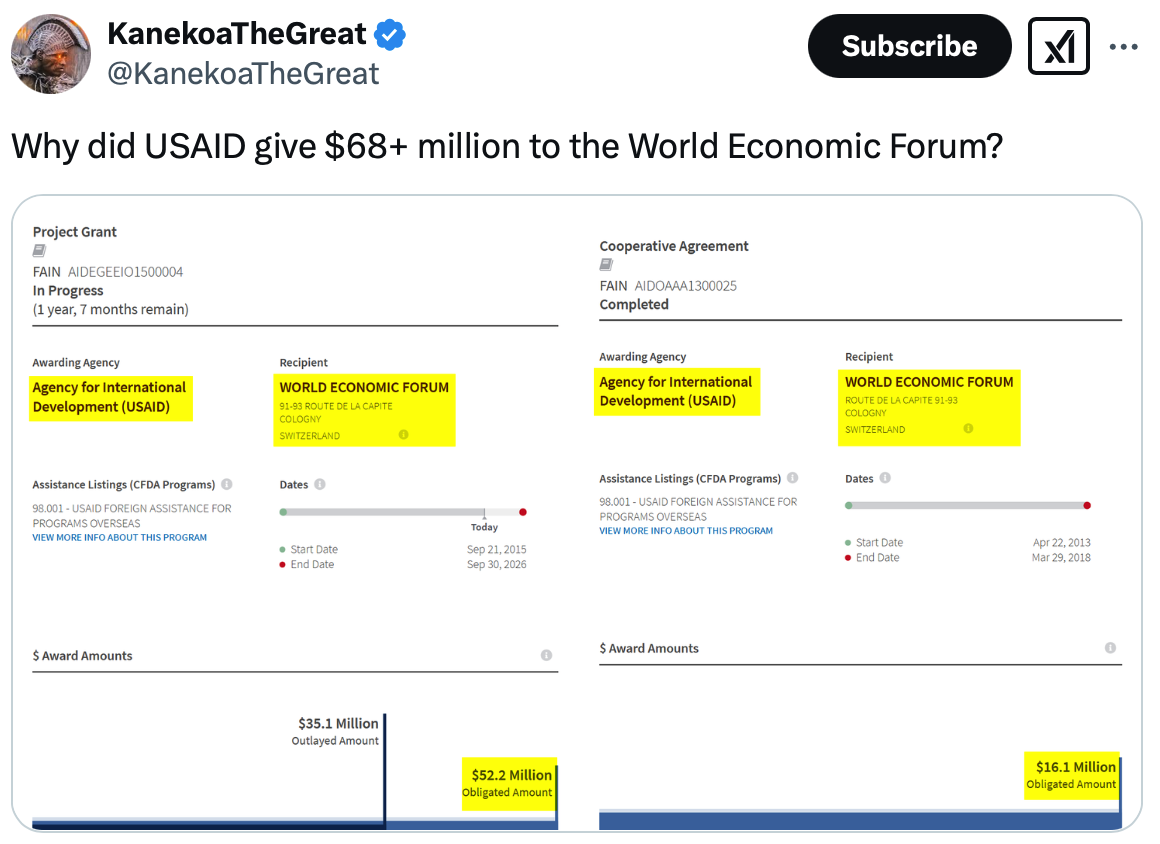Click info icon beside right $ Award Amounts
Viewport: 1160px width, 844px height.
(1110, 648)
